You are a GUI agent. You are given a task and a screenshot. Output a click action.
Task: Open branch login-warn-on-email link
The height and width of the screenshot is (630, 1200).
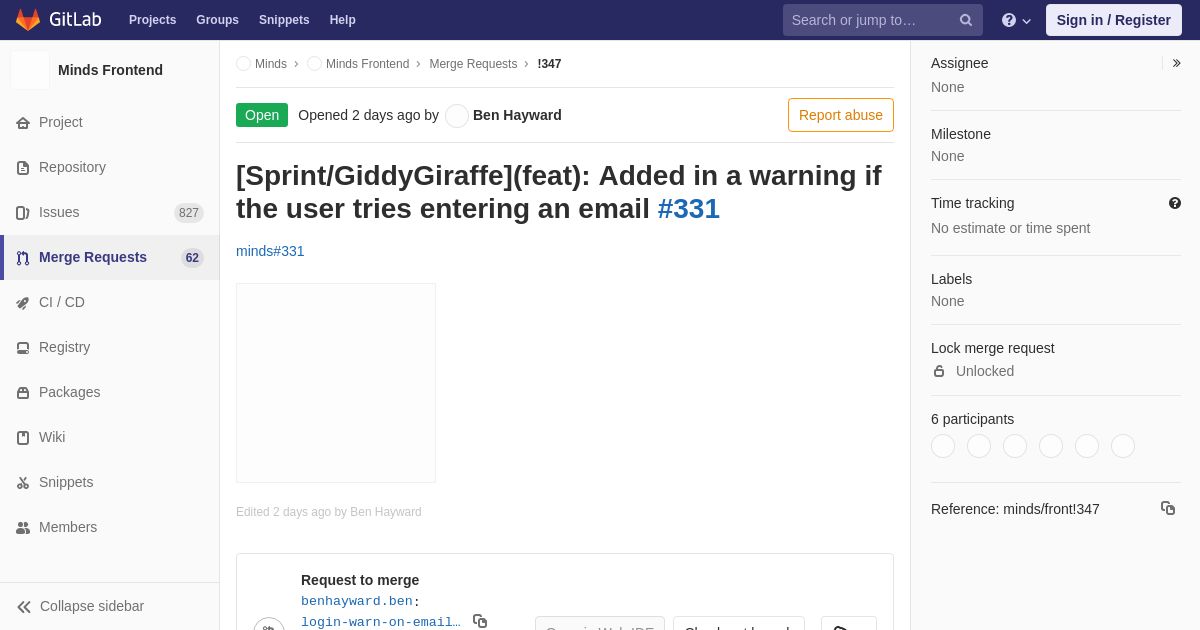(381, 622)
